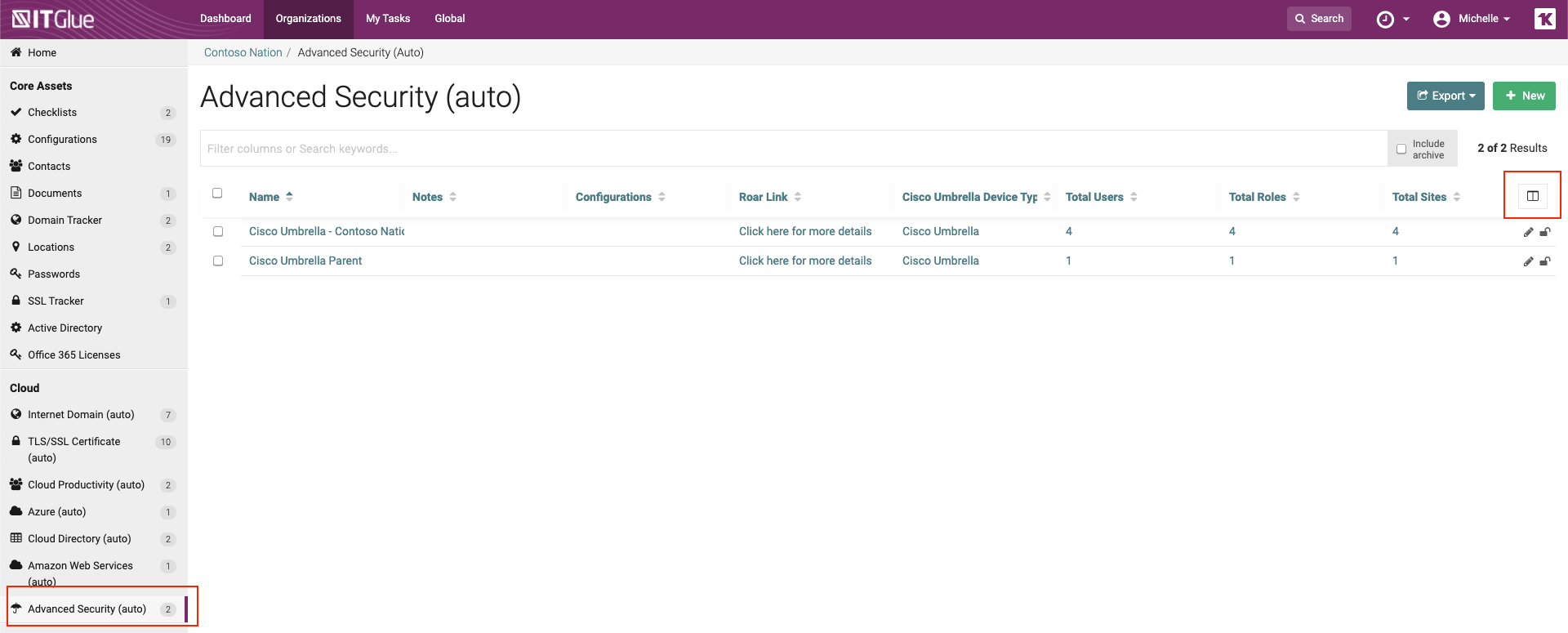Open Cisco Umbrella - Contoso Nation record
The image size is (1568, 633).
[x=327, y=232]
